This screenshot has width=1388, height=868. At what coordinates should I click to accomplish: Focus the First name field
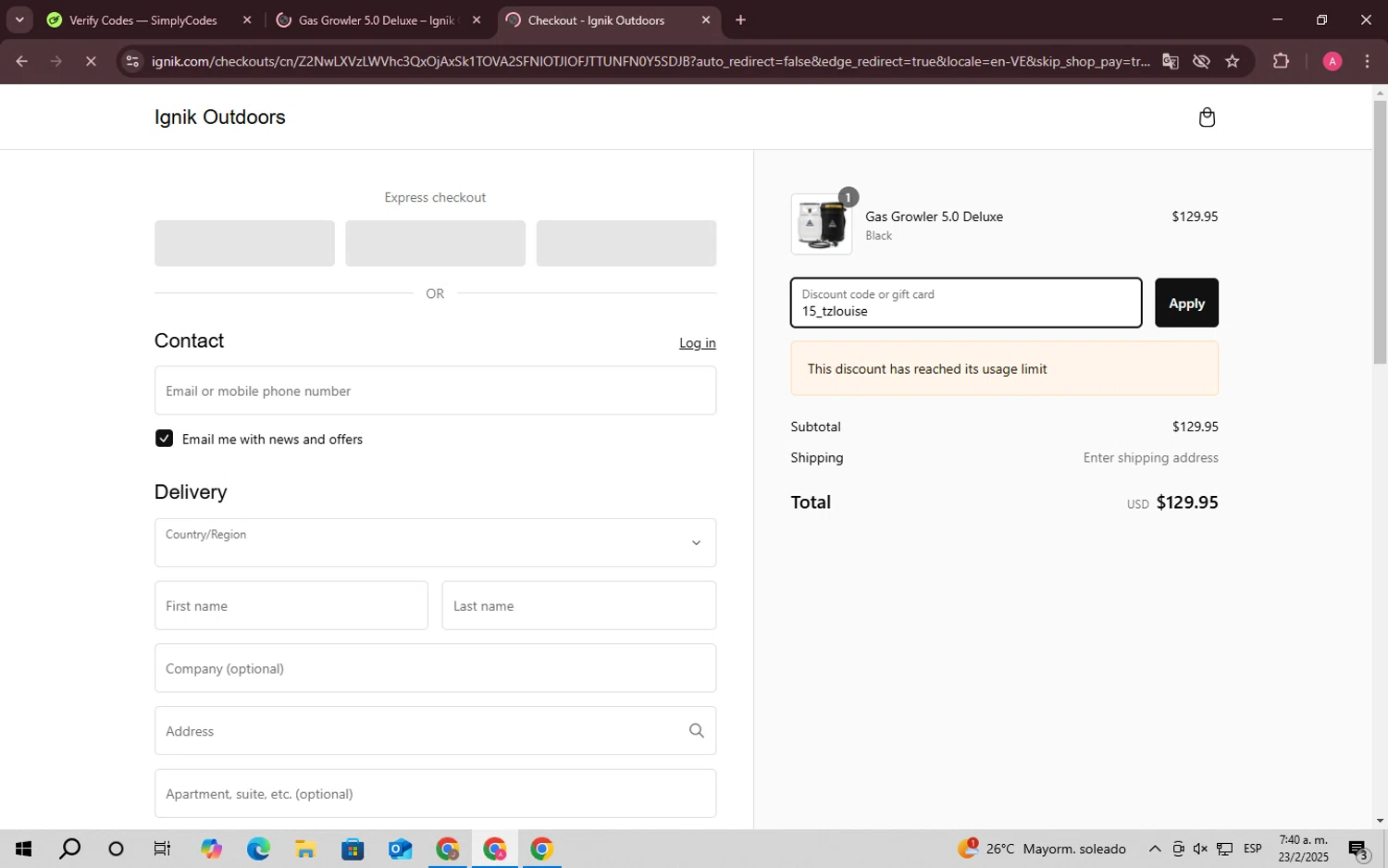coord(291,605)
